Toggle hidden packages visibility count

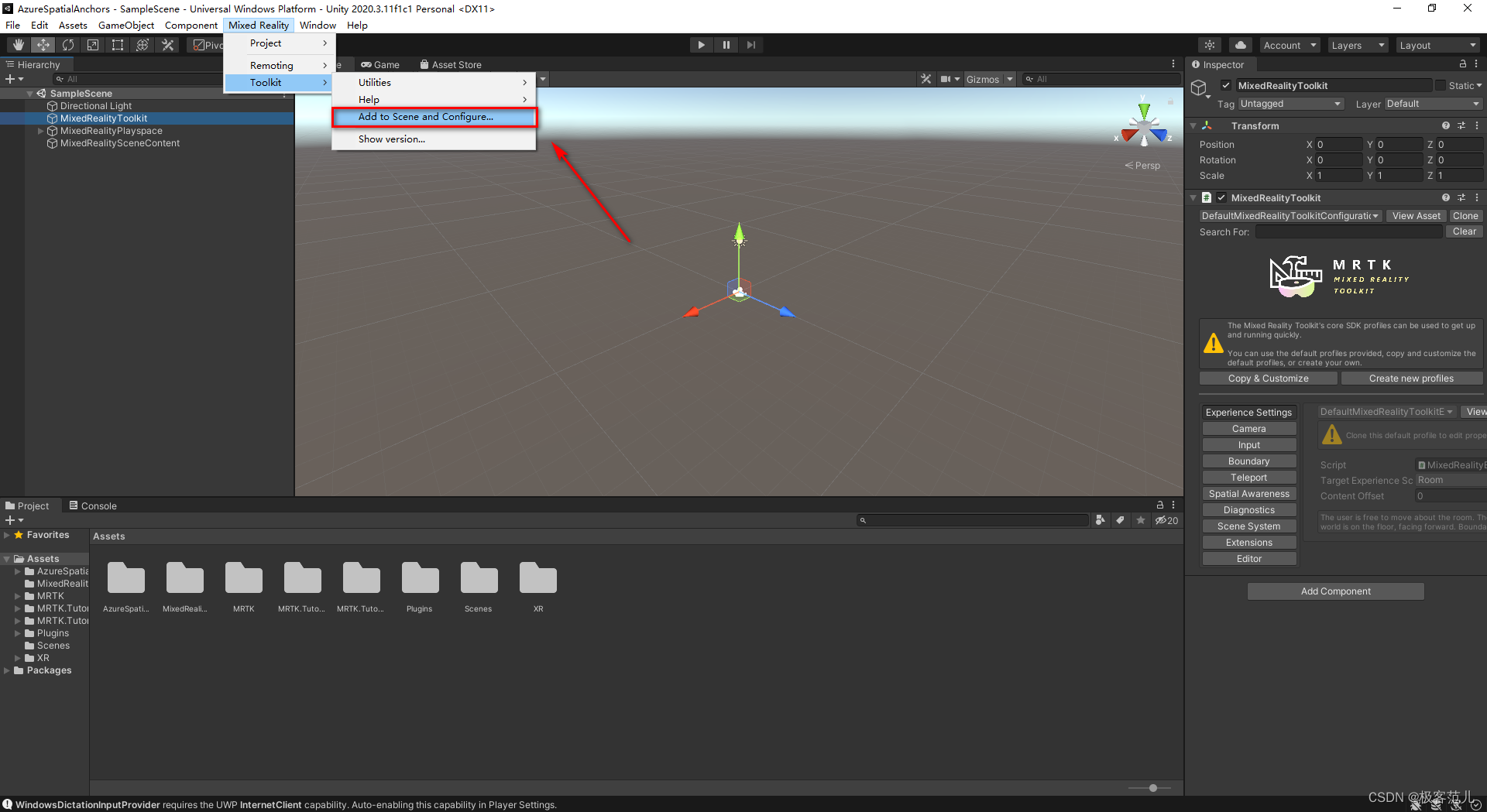point(1166,520)
